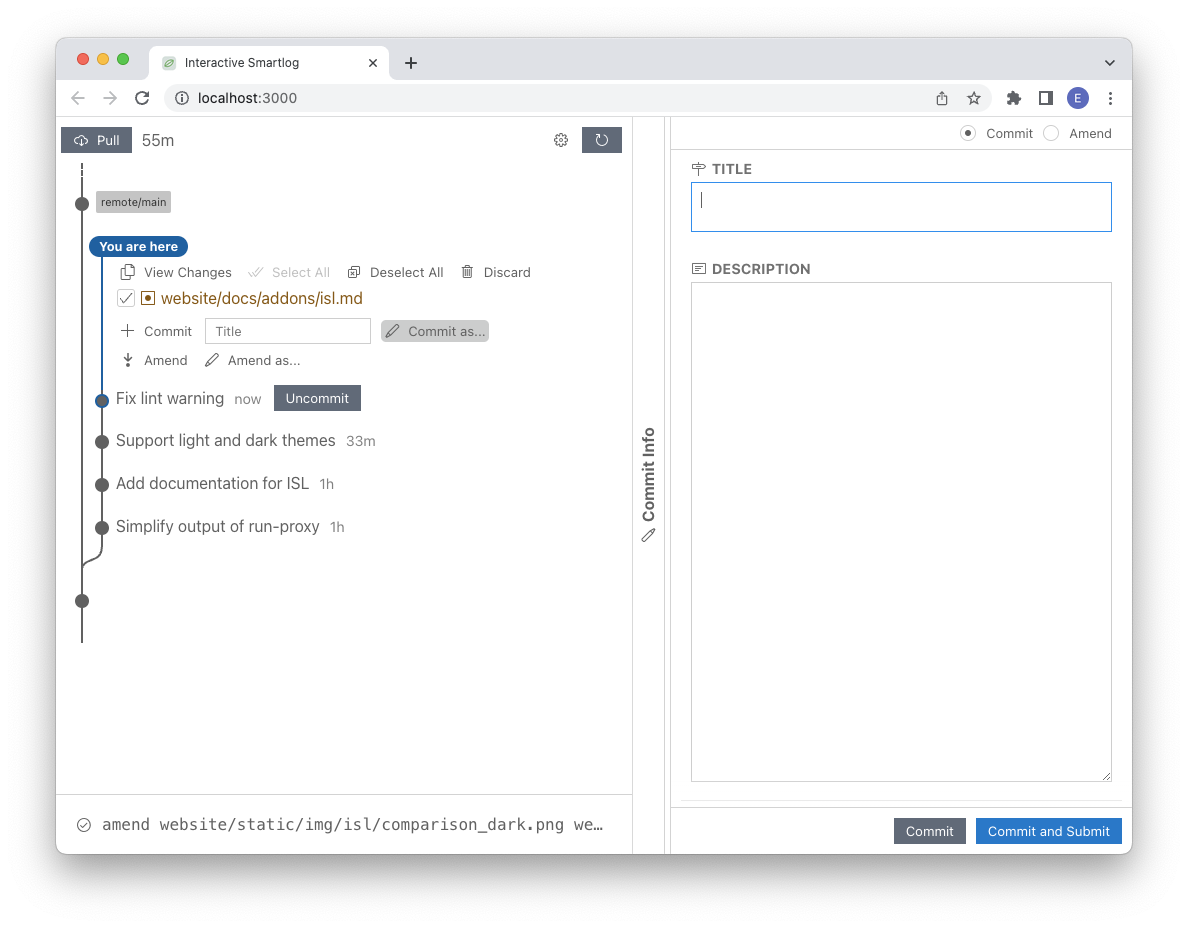Screen dimensions: 1188x928
Task: Click the Commit and Submit button
Action: [1048, 831]
